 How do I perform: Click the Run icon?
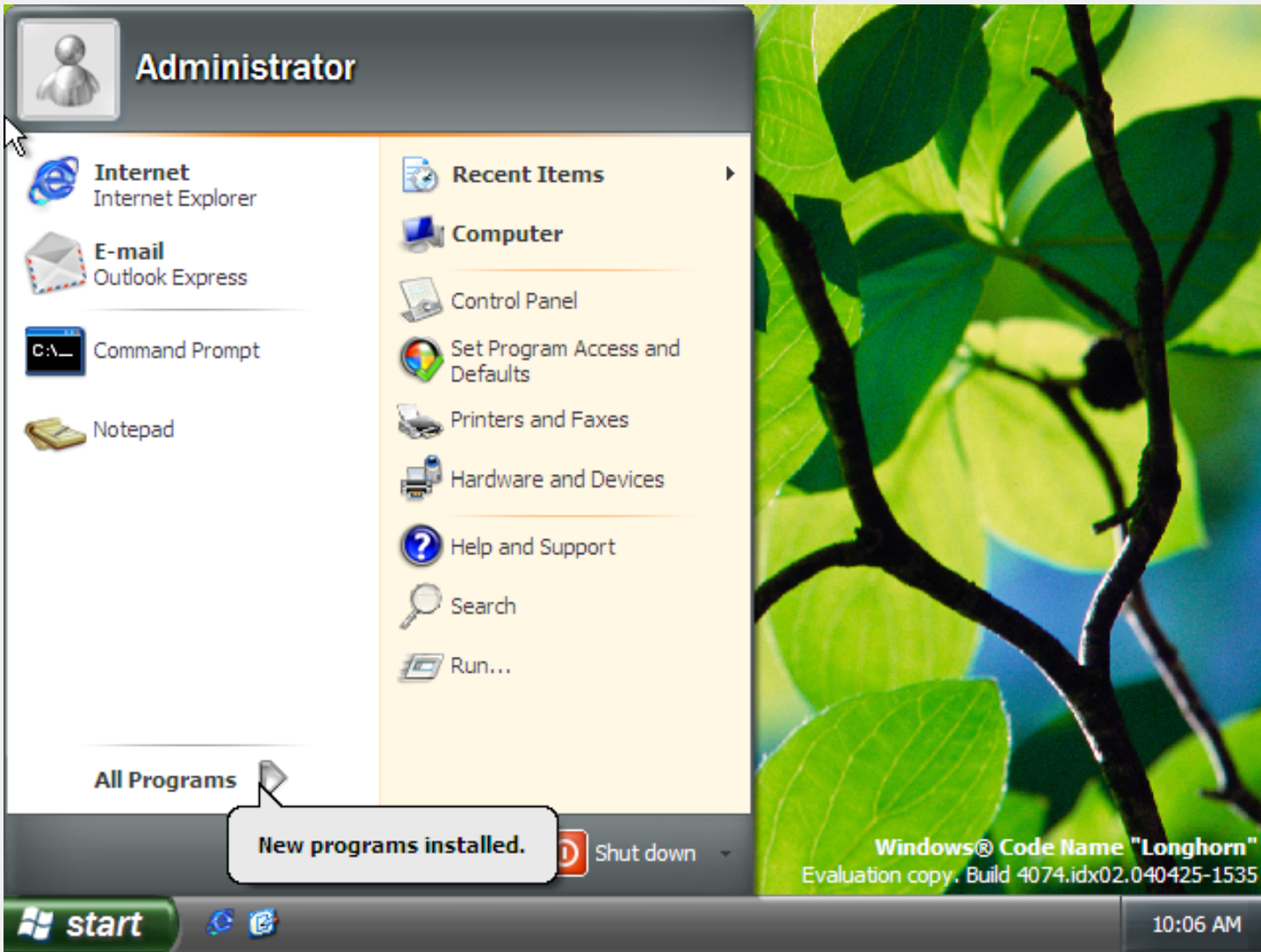(x=422, y=667)
